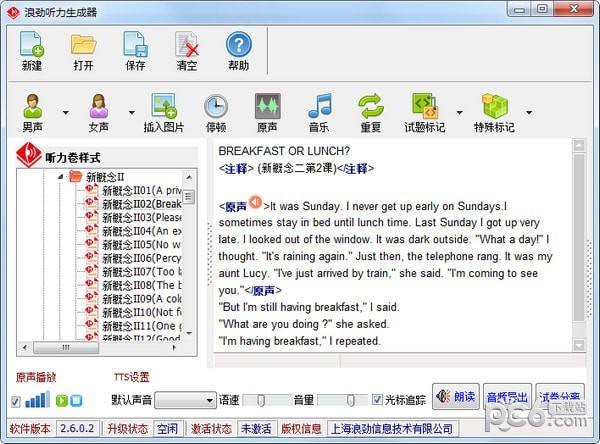This screenshot has width=600, height=444.
Task: Add a pause with 停顿 clock icon
Action: 215,113
